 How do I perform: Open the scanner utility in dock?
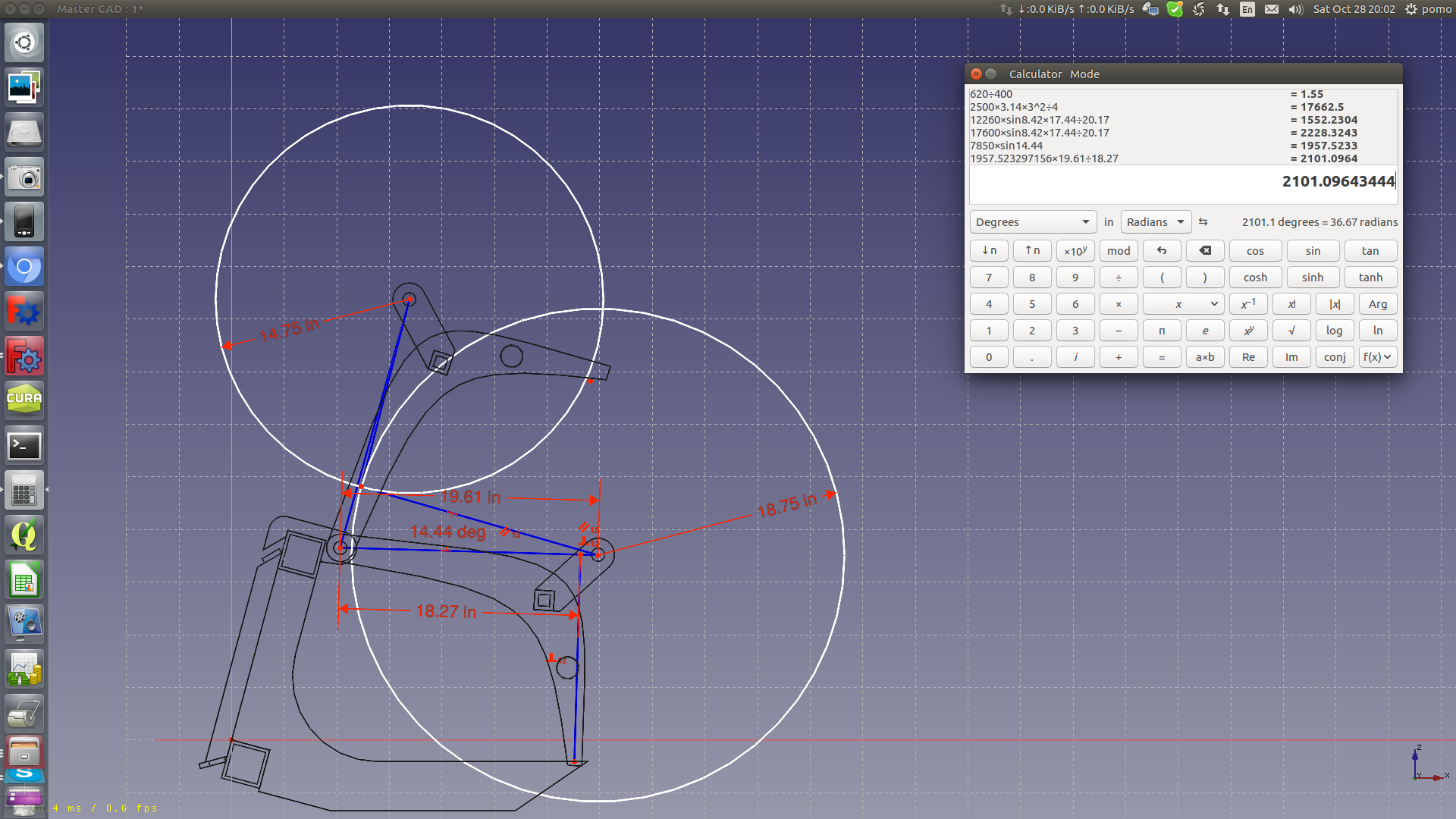[24, 714]
